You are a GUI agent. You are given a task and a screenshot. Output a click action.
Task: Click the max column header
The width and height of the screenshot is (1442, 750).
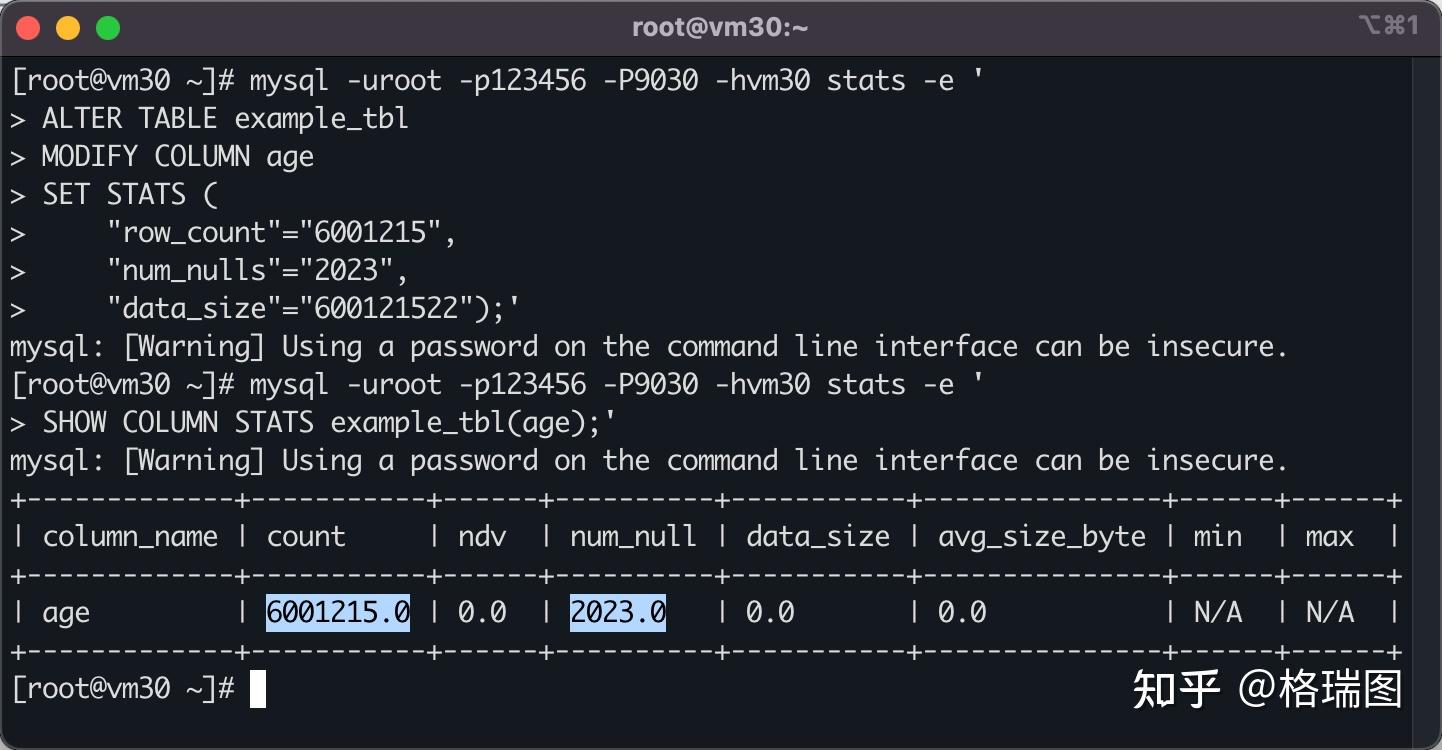[1330, 537]
